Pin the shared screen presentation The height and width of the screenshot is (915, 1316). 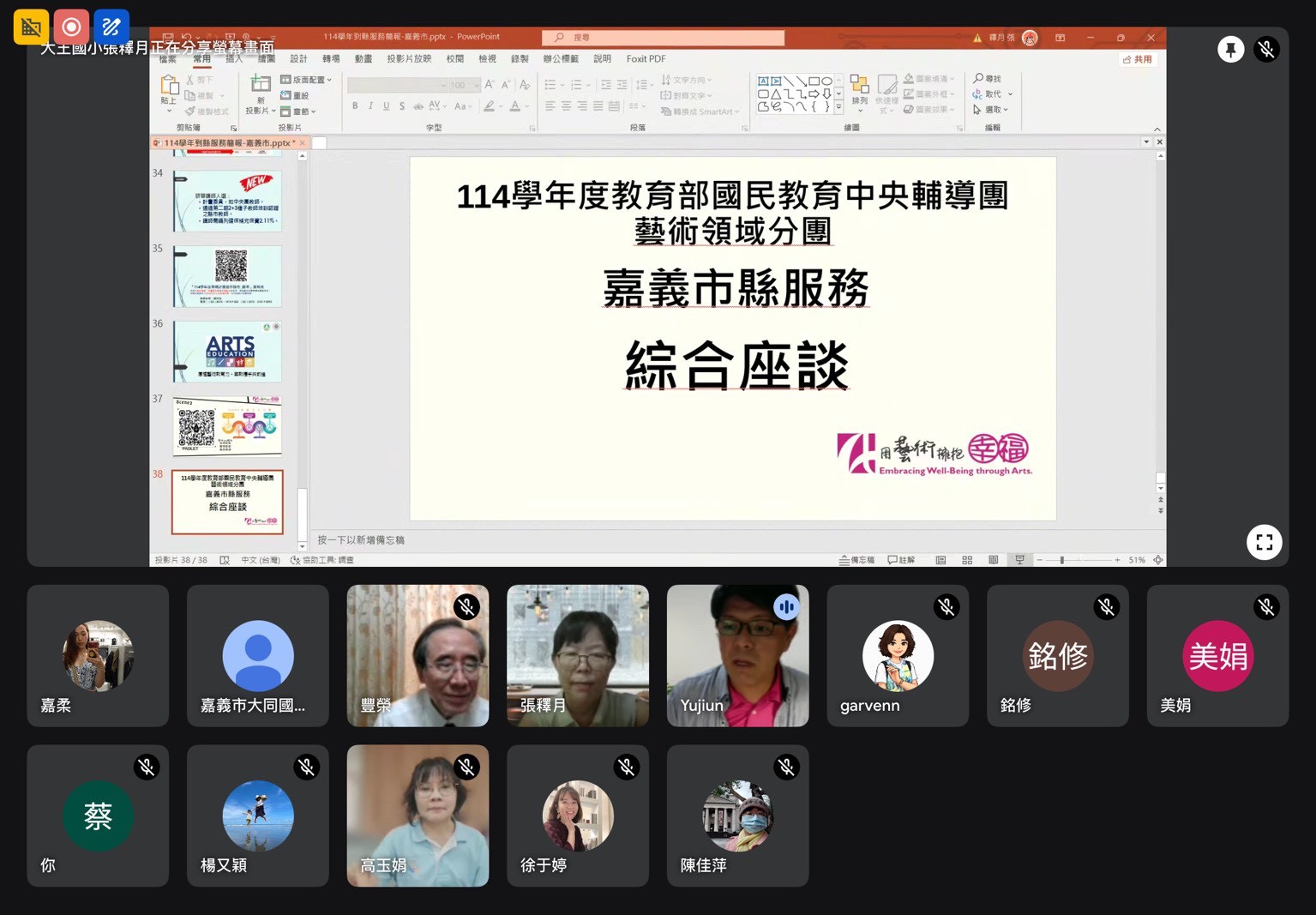[x=1230, y=50]
